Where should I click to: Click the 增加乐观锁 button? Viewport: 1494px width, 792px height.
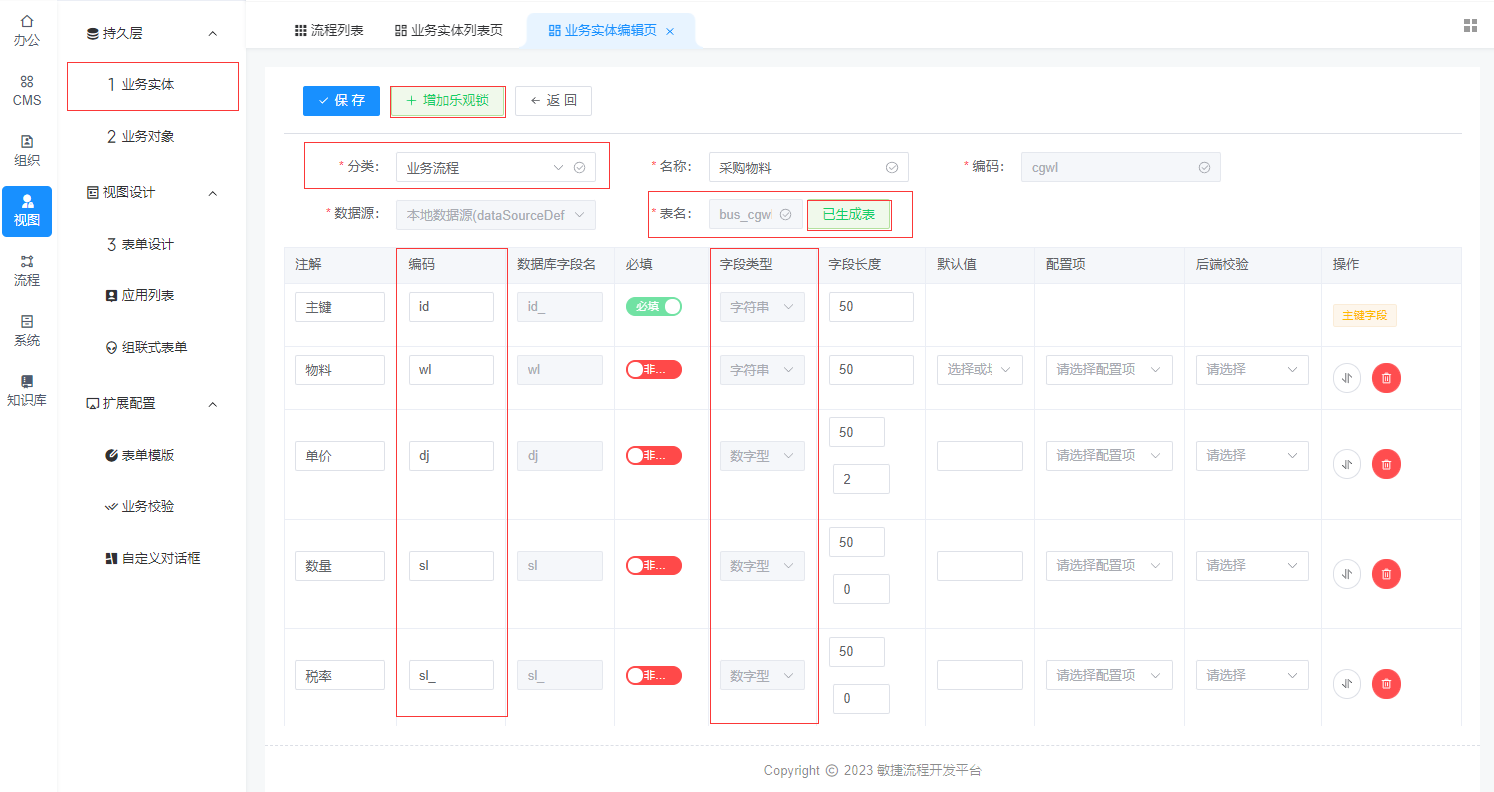(x=447, y=101)
